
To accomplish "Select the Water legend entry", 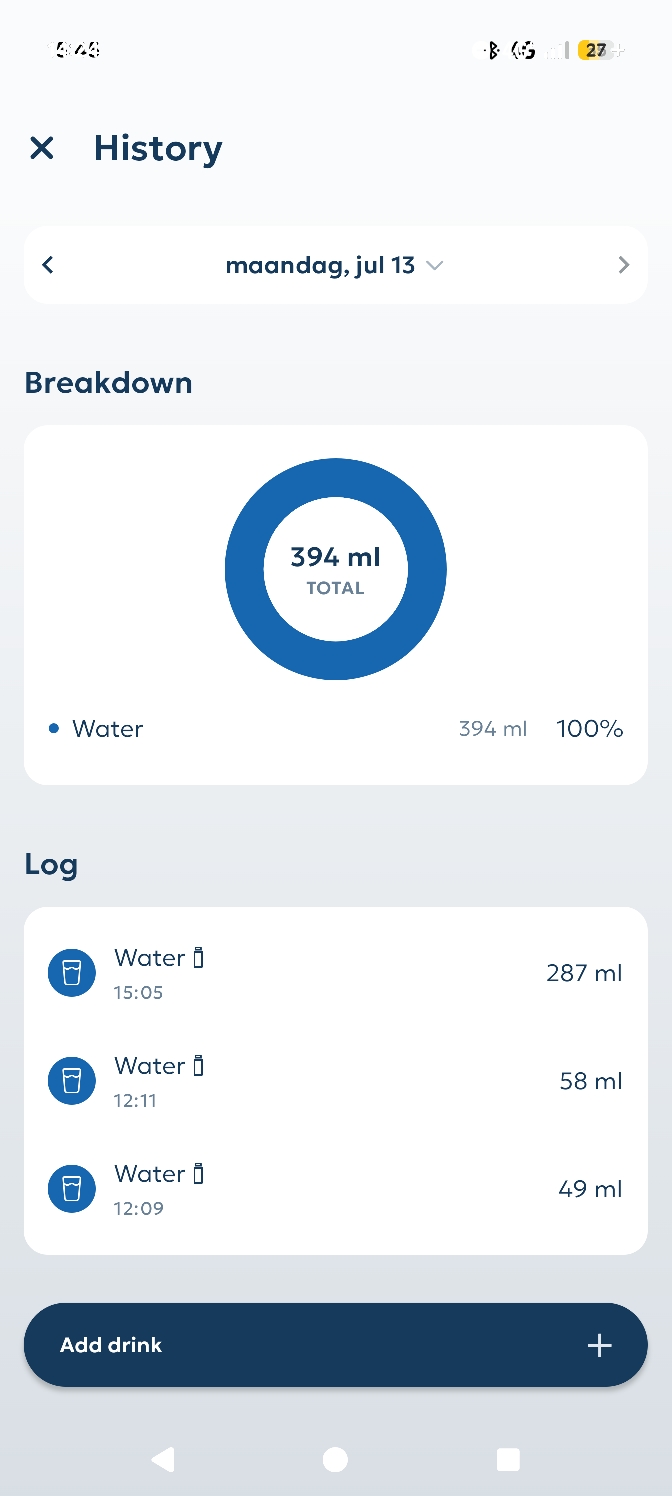I will [336, 729].
